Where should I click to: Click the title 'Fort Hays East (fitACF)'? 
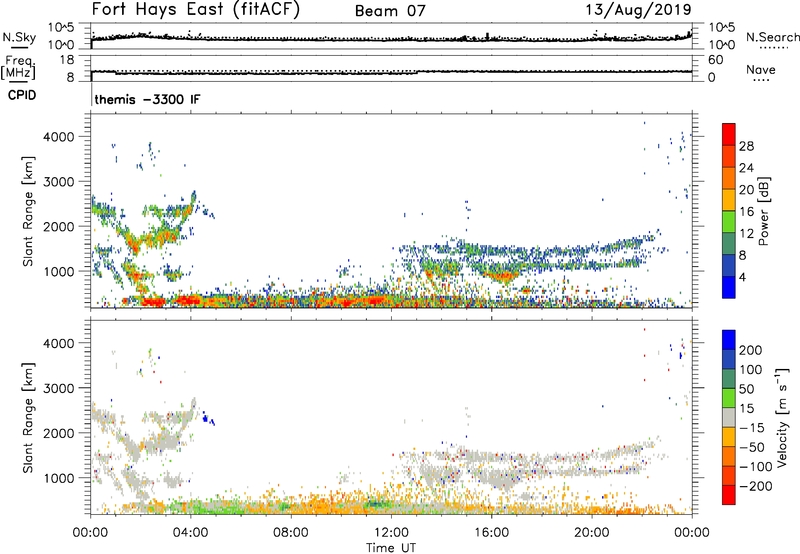(x=195, y=9)
